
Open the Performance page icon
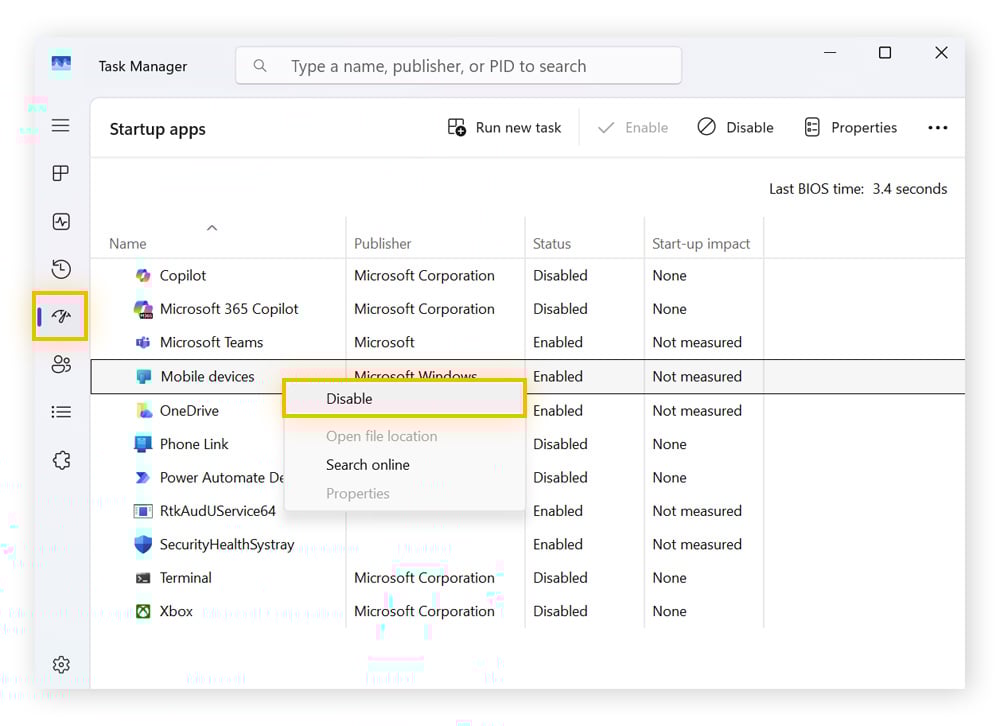tap(61, 222)
